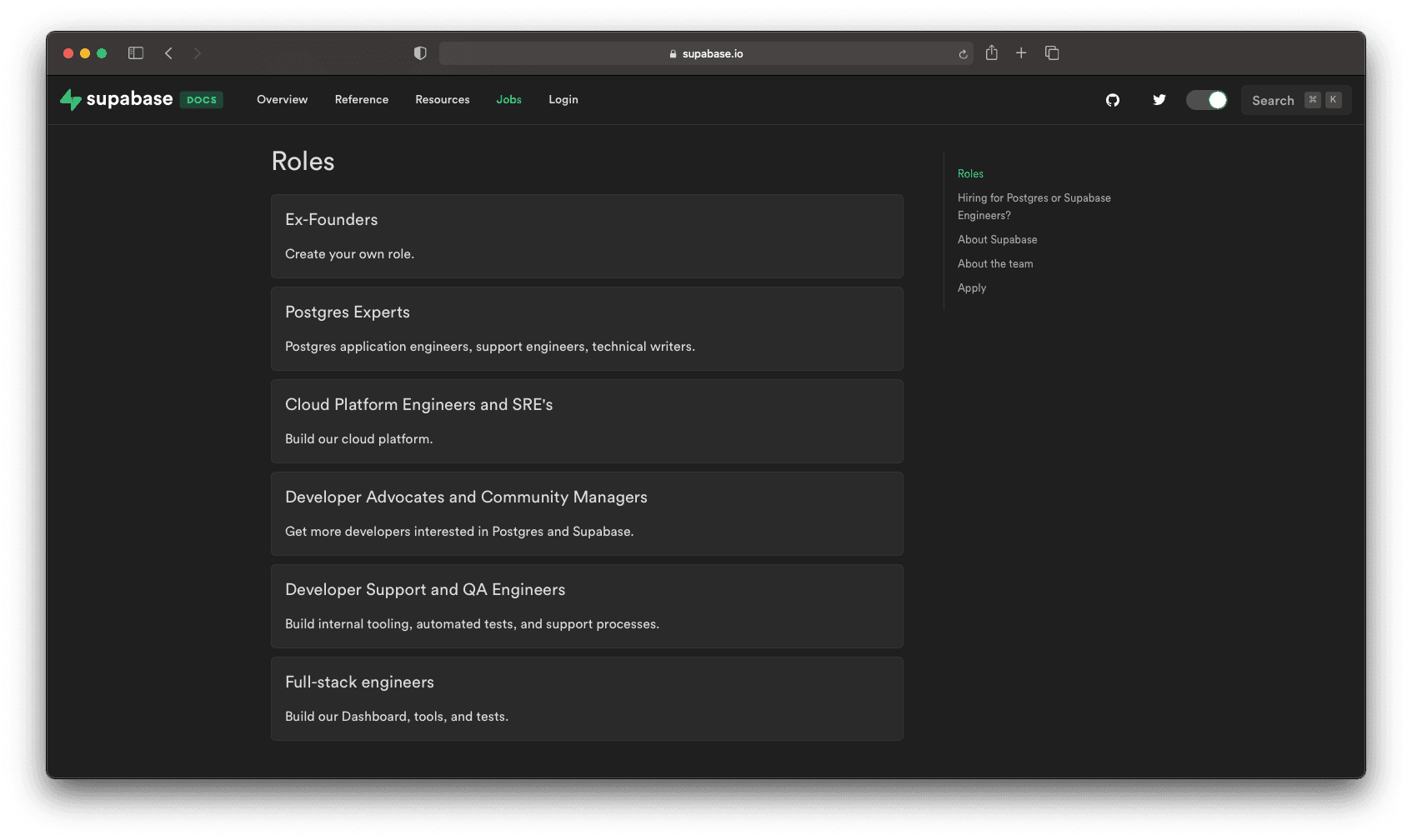The image size is (1412, 840).
Task: Jump to About Supabase section
Action: [x=997, y=239]
